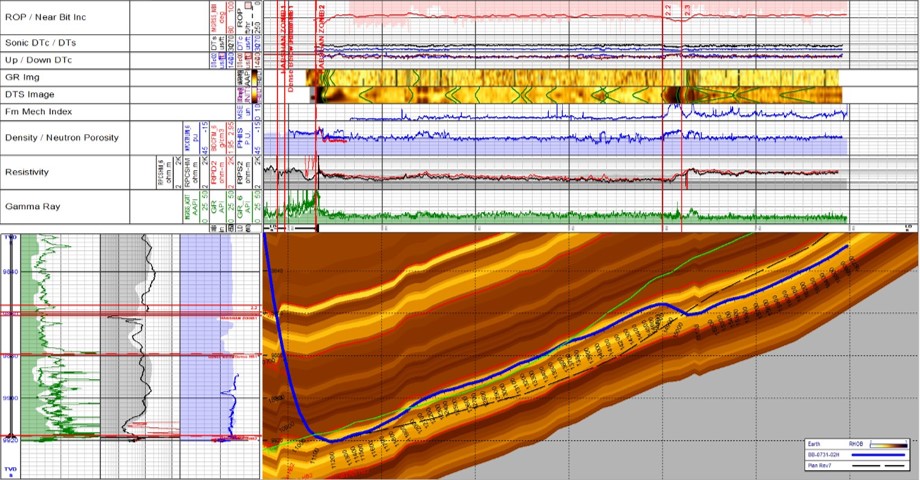
Task: Select the ROP / Near Bit Inc track label
Action: (46, 17)
